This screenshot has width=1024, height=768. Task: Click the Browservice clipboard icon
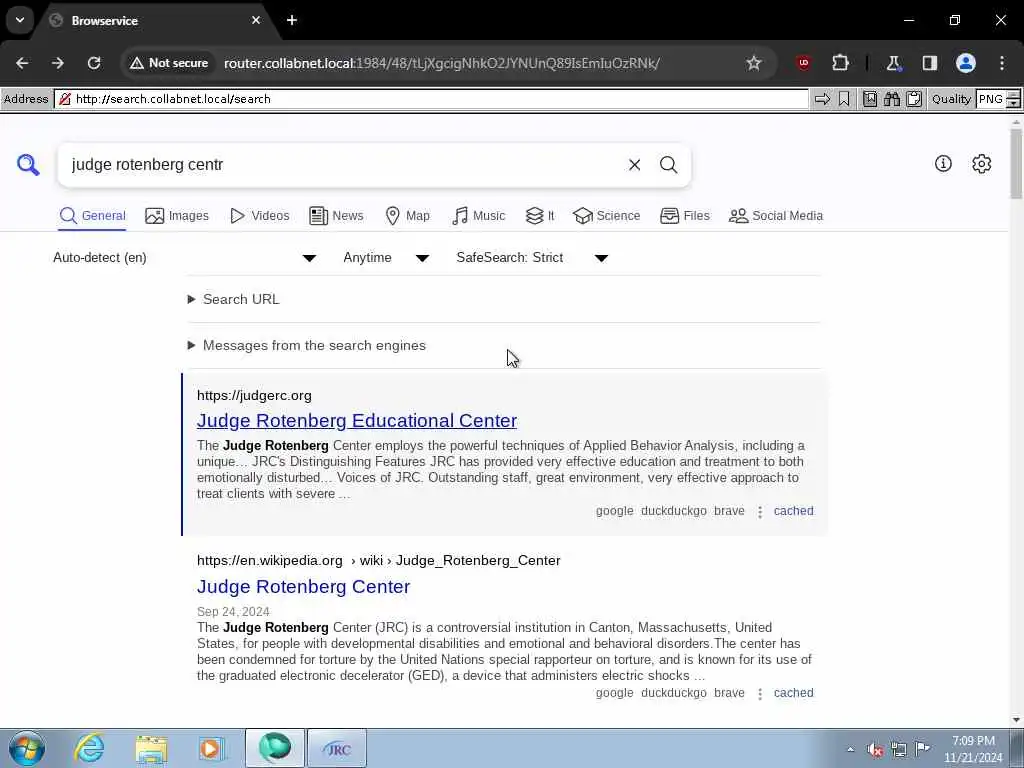(914, 99)
